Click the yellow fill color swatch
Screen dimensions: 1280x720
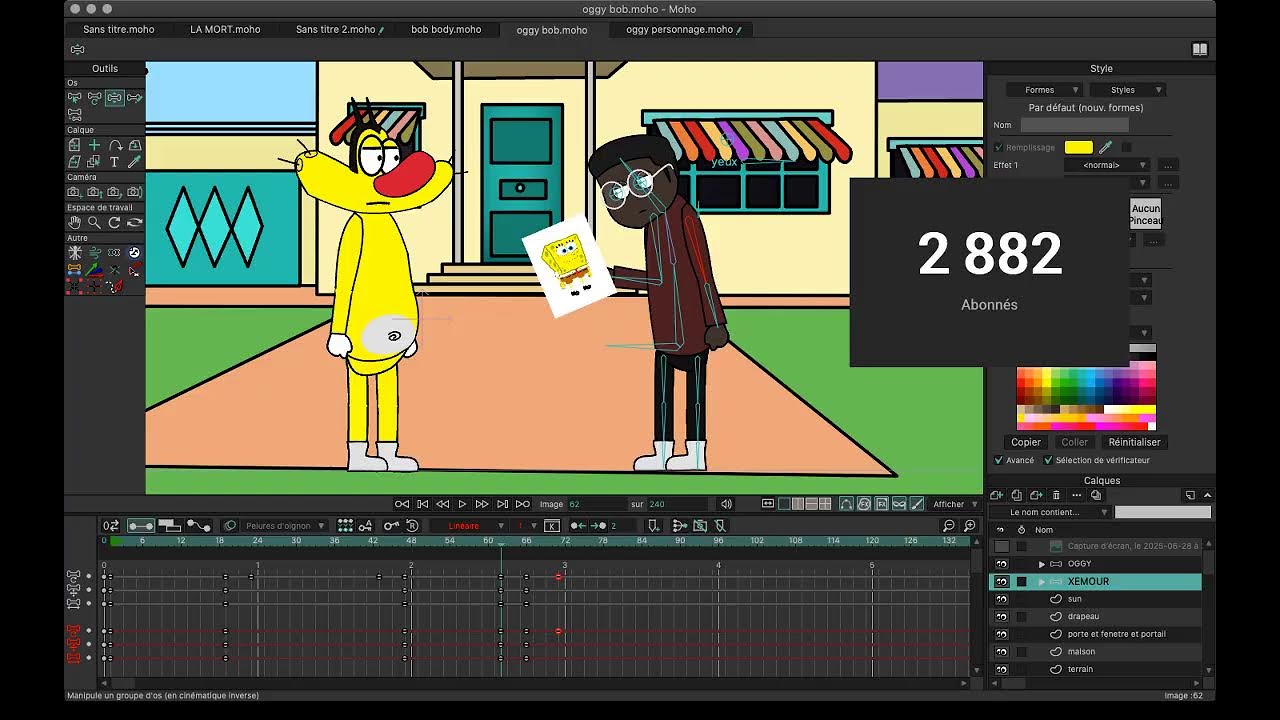1079,147
